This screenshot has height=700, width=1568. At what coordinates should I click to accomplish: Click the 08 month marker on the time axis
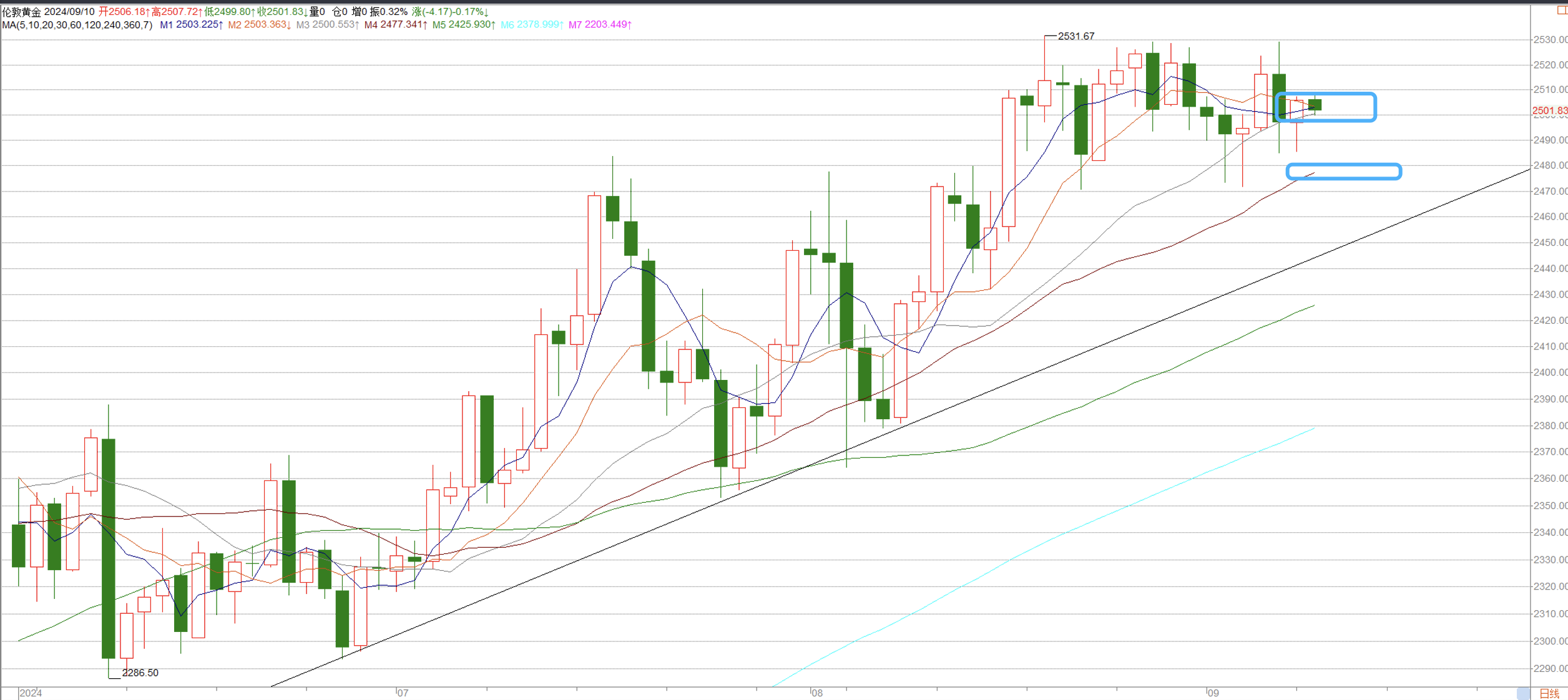817,693
